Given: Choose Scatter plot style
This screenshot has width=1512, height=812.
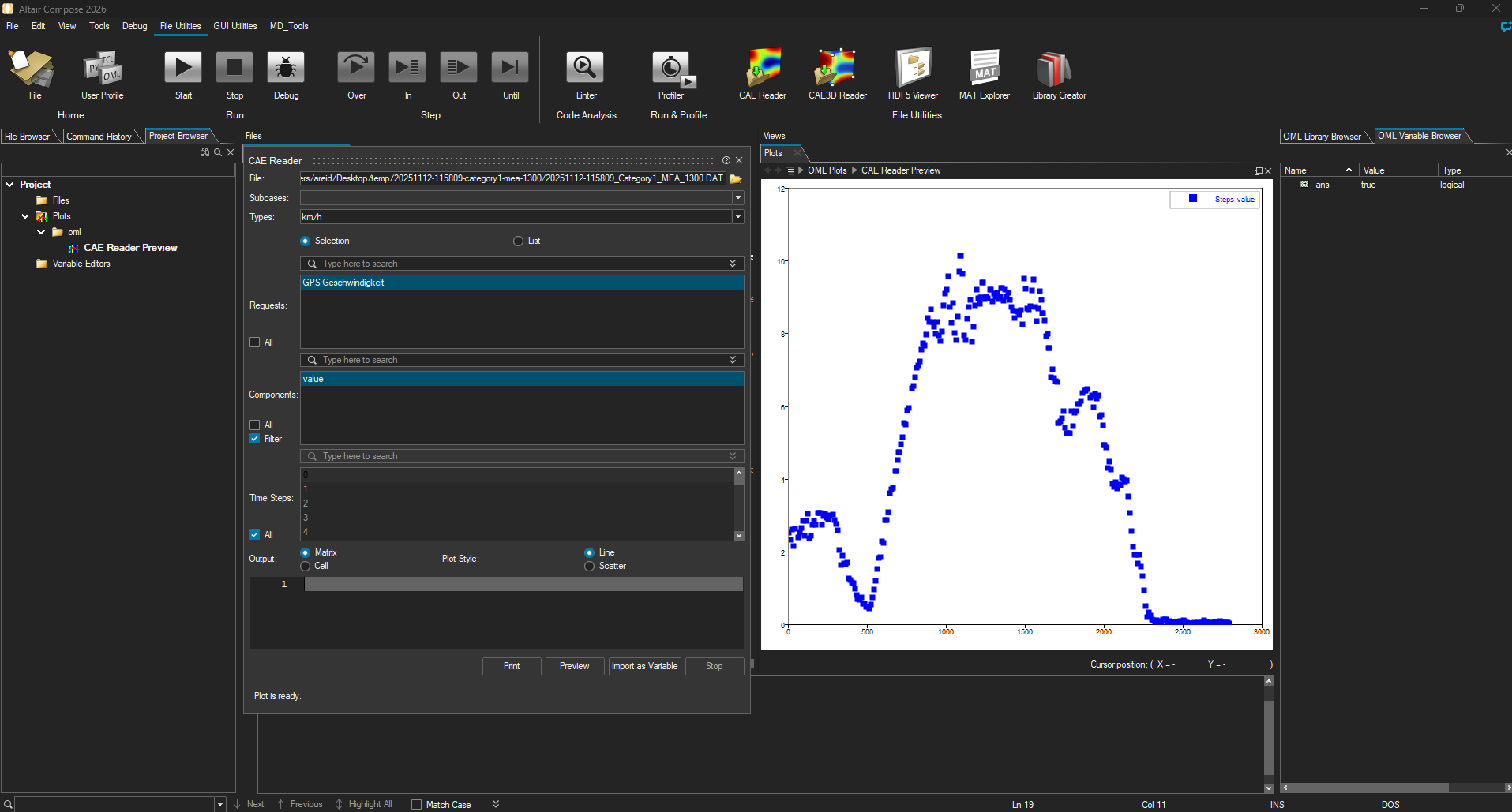Looking at the screenshot, I should point(589,567).
